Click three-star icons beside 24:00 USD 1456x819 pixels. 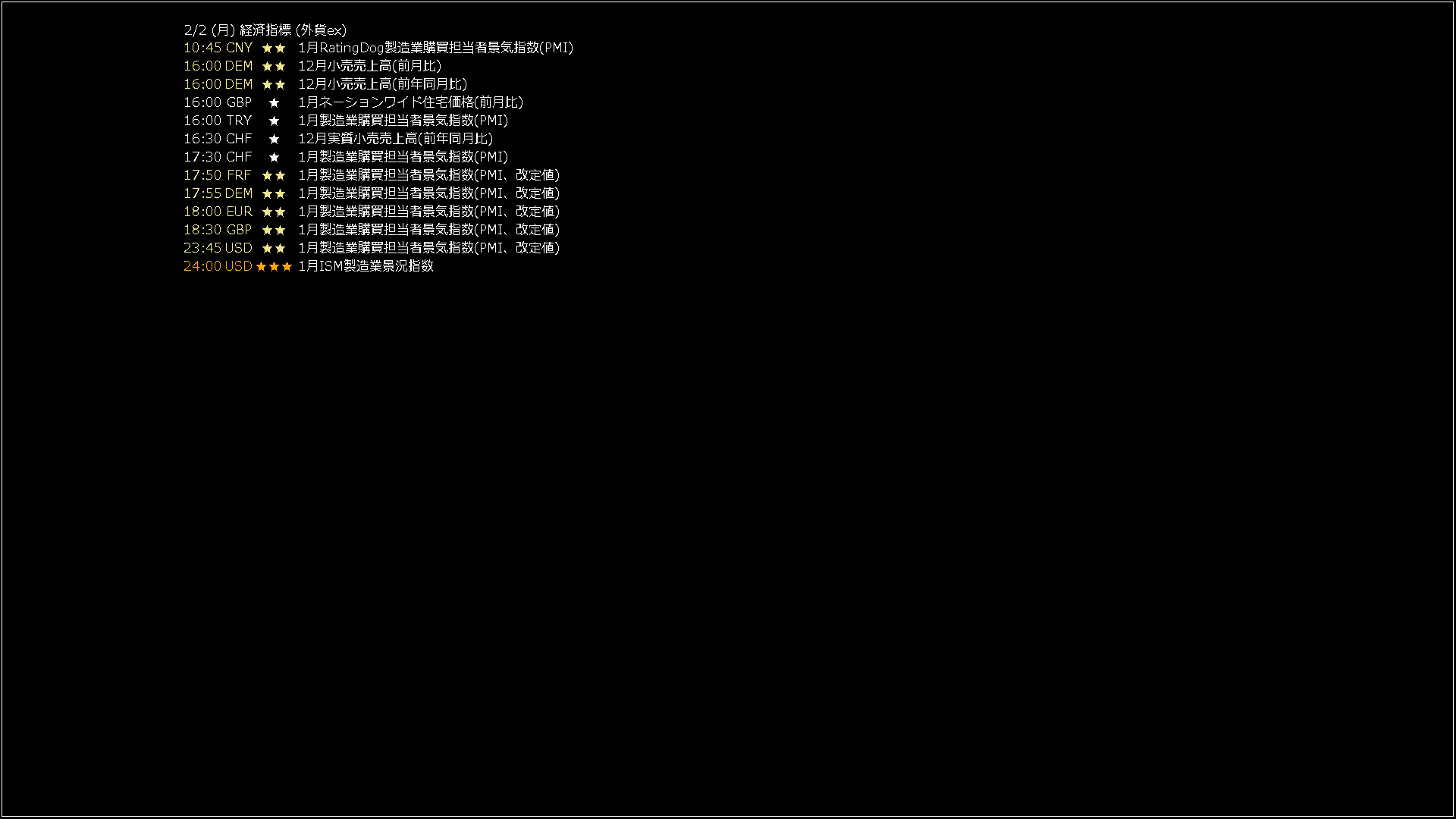[x=274, y=266]
